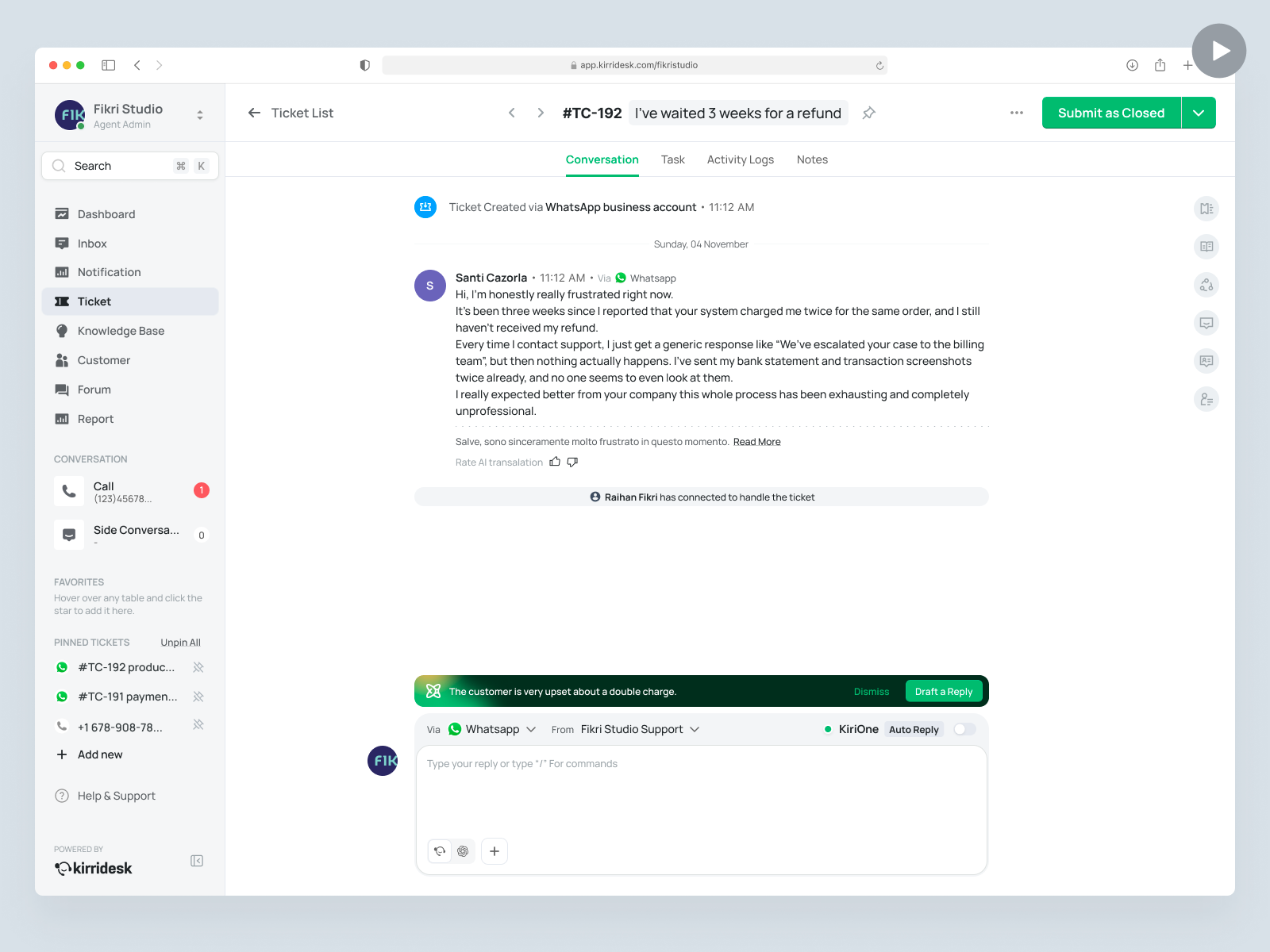The width and height of the screenshot is (1270, 952).
Task: Switch to the Activity Logs tab
Action: 741,159
